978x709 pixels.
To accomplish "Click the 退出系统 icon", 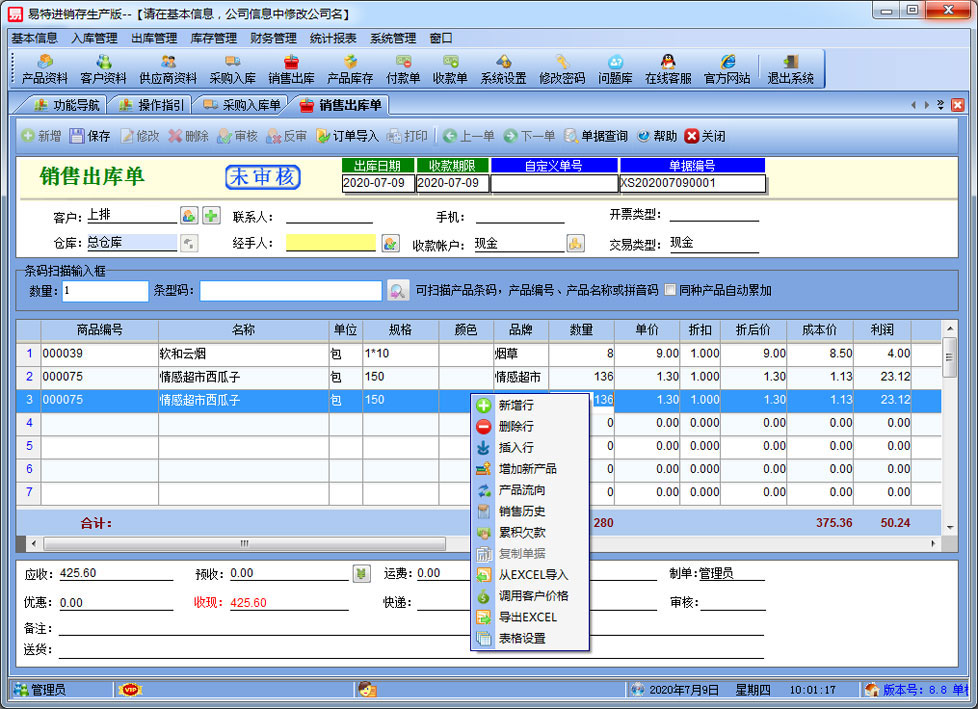I will click(x=790, y=69).
